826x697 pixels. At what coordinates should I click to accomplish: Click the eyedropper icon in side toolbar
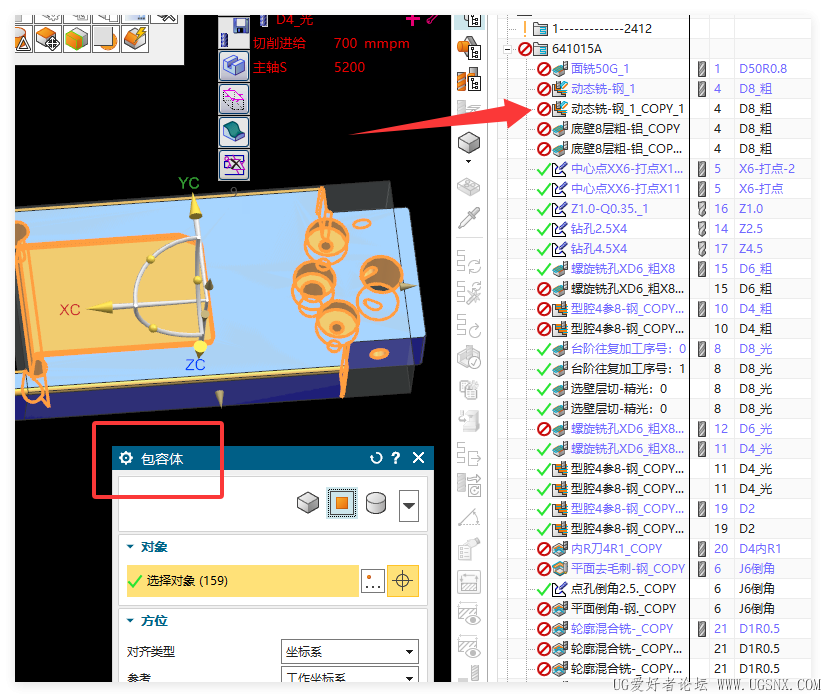(x=469, y=218)
